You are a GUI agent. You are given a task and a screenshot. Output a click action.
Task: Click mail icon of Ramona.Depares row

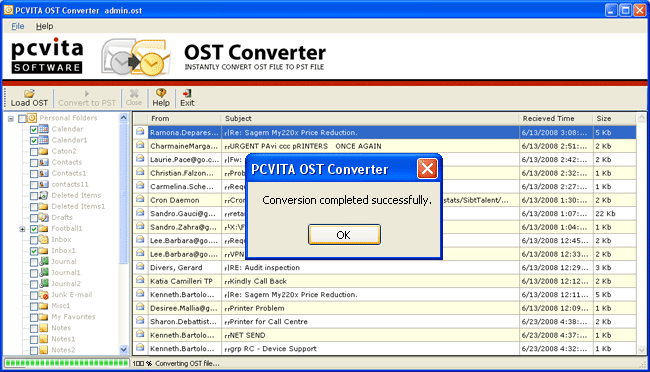point(140,132)
